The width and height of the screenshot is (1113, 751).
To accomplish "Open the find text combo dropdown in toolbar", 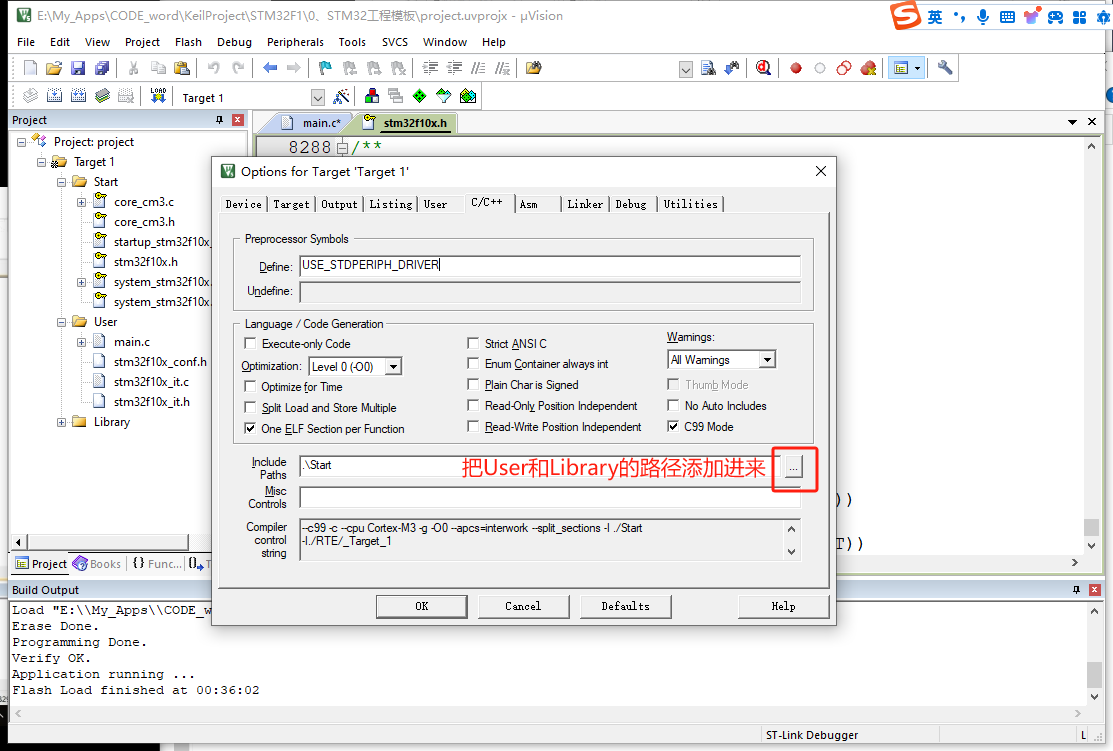I will click(x=686, y=69).
